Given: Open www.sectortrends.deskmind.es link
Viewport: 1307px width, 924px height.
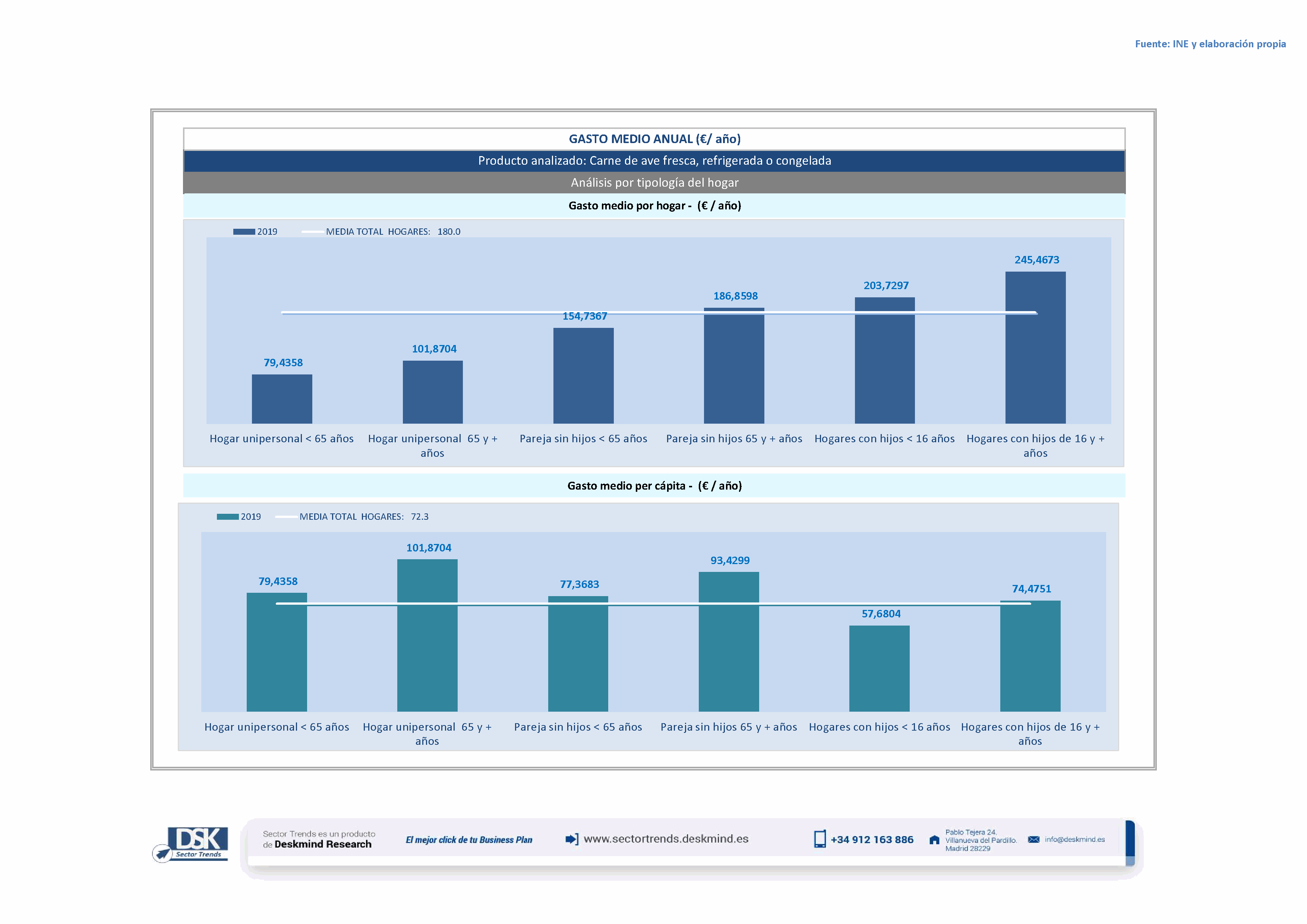Looking at the screenshot, I should (x=666, y=839).
